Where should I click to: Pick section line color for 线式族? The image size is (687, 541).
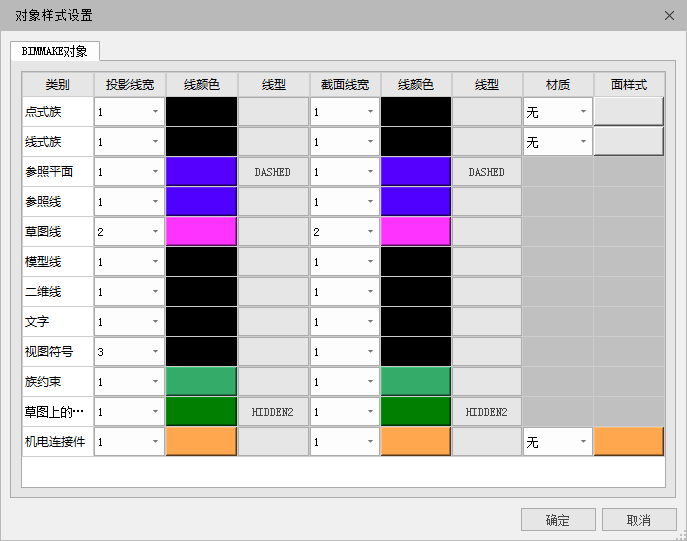pyautogui.click(x=416, y=141)
